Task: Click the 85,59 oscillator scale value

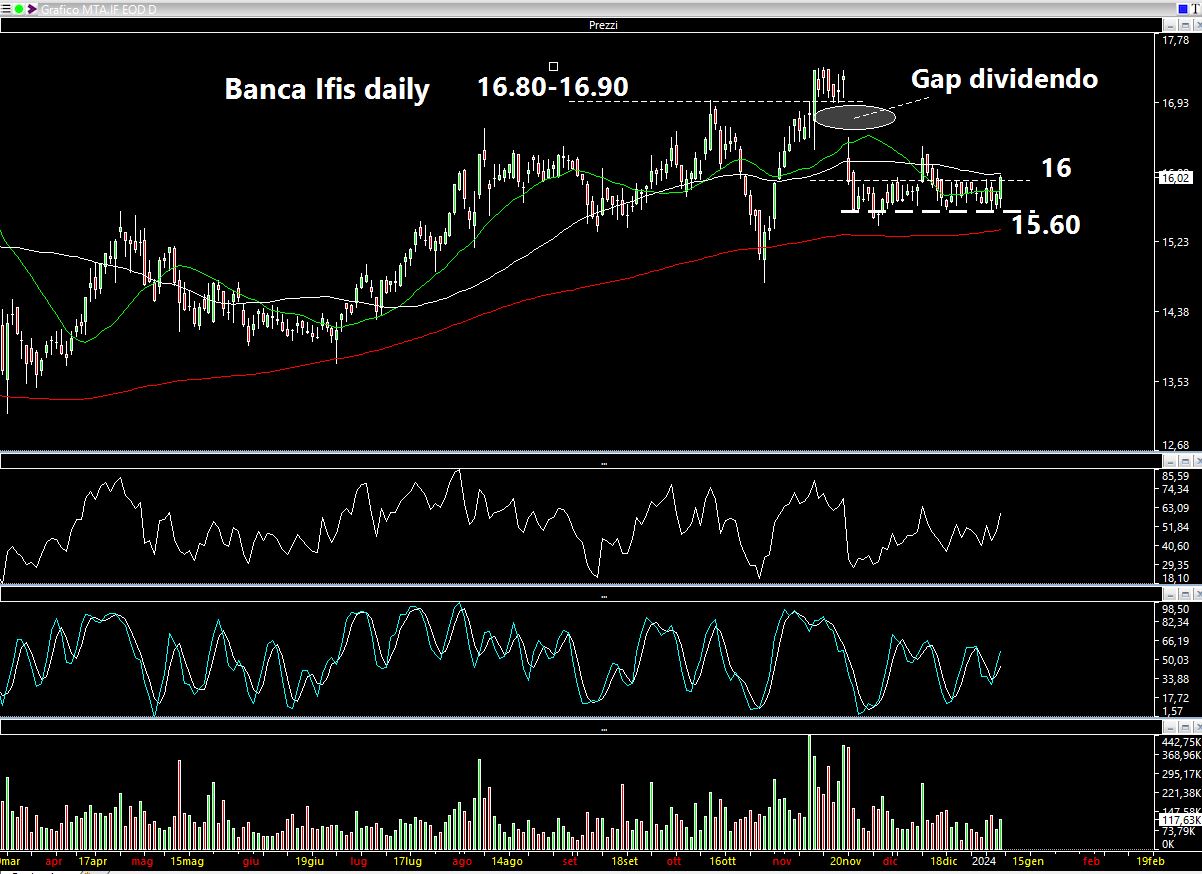Action: point(1176,476)
